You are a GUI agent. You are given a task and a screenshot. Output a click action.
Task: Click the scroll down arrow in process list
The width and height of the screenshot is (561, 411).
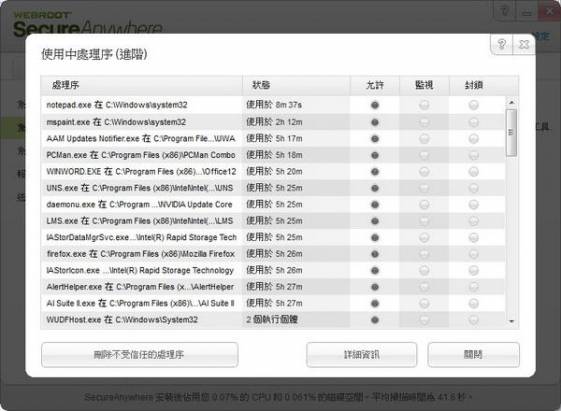pyautogui.click(x=512, y=321)
